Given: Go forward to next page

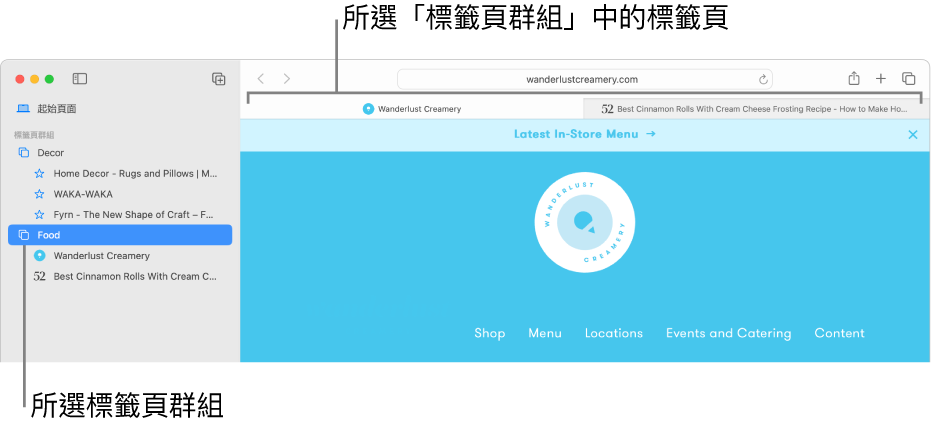Looking at the screenshot, I should click(287, 78).
